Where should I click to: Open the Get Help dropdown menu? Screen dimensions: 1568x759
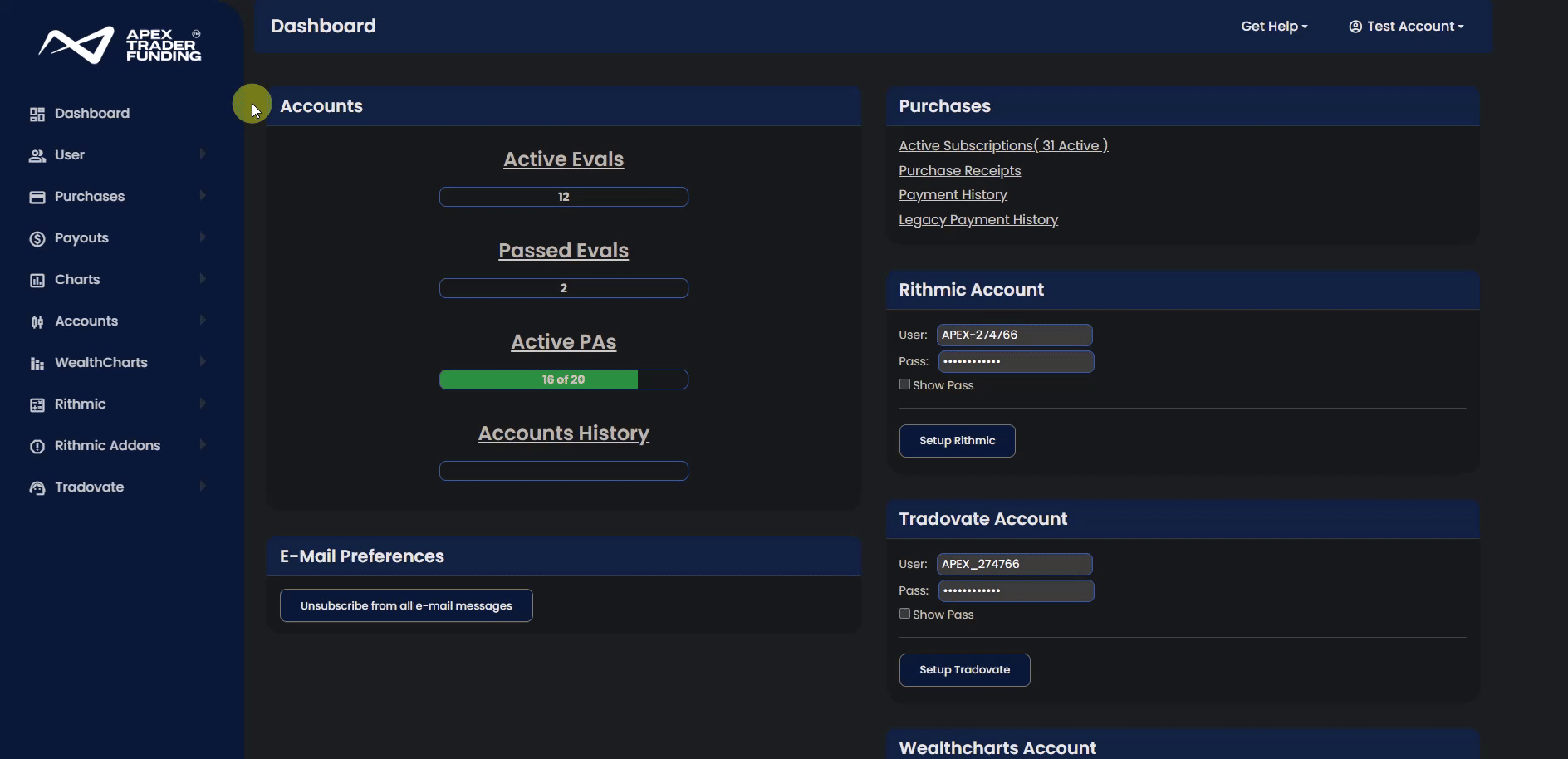(1274, 27)
